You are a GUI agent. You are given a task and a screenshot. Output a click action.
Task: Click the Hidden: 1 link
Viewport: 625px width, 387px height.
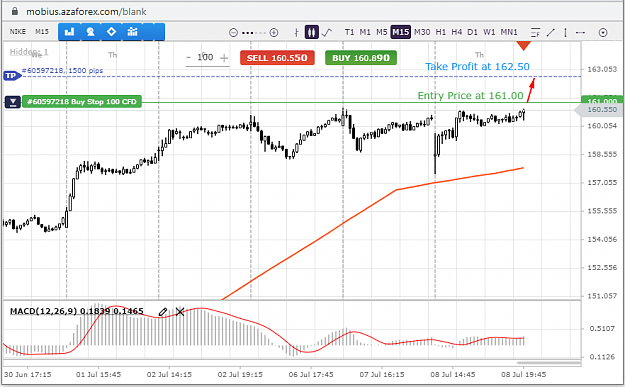pyautogui.click(x=29, y=52)
